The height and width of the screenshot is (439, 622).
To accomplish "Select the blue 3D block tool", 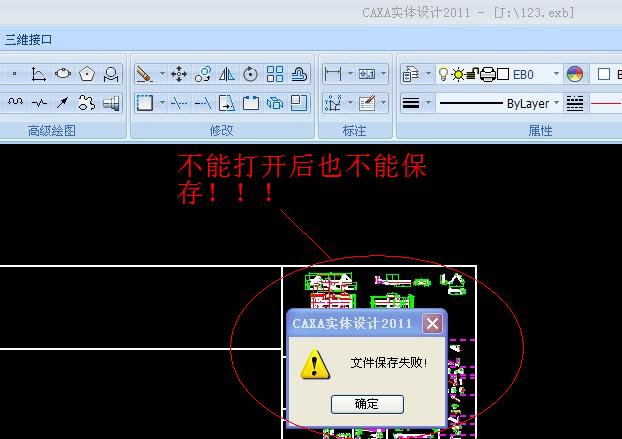I will point(275,103).
